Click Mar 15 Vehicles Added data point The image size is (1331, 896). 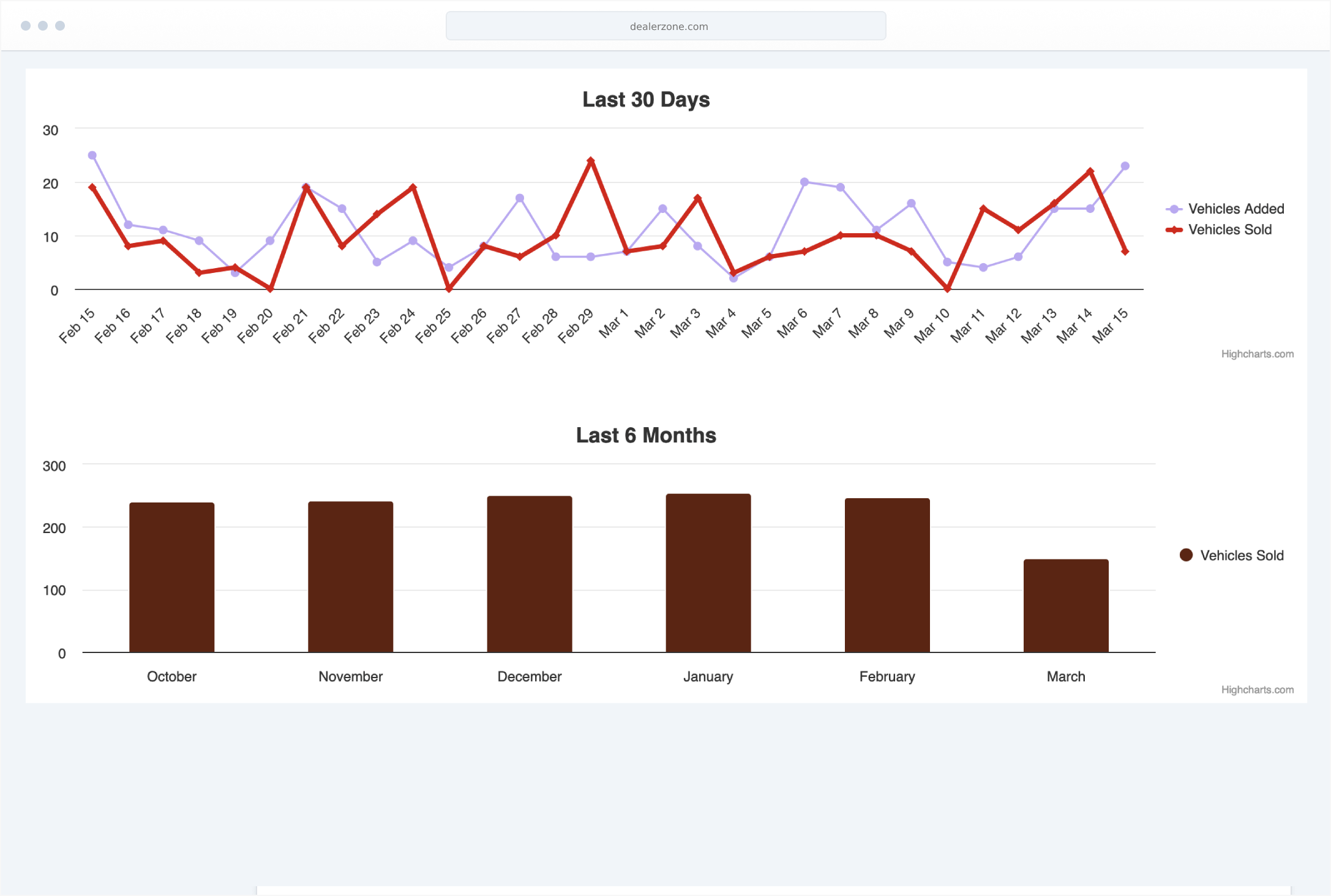coord(1125,166)
